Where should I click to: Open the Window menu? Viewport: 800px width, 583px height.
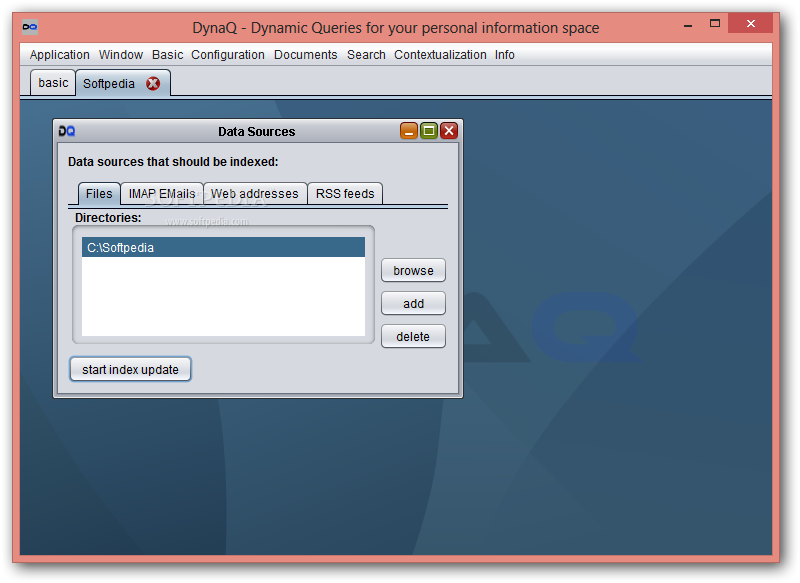pos(121,55)
